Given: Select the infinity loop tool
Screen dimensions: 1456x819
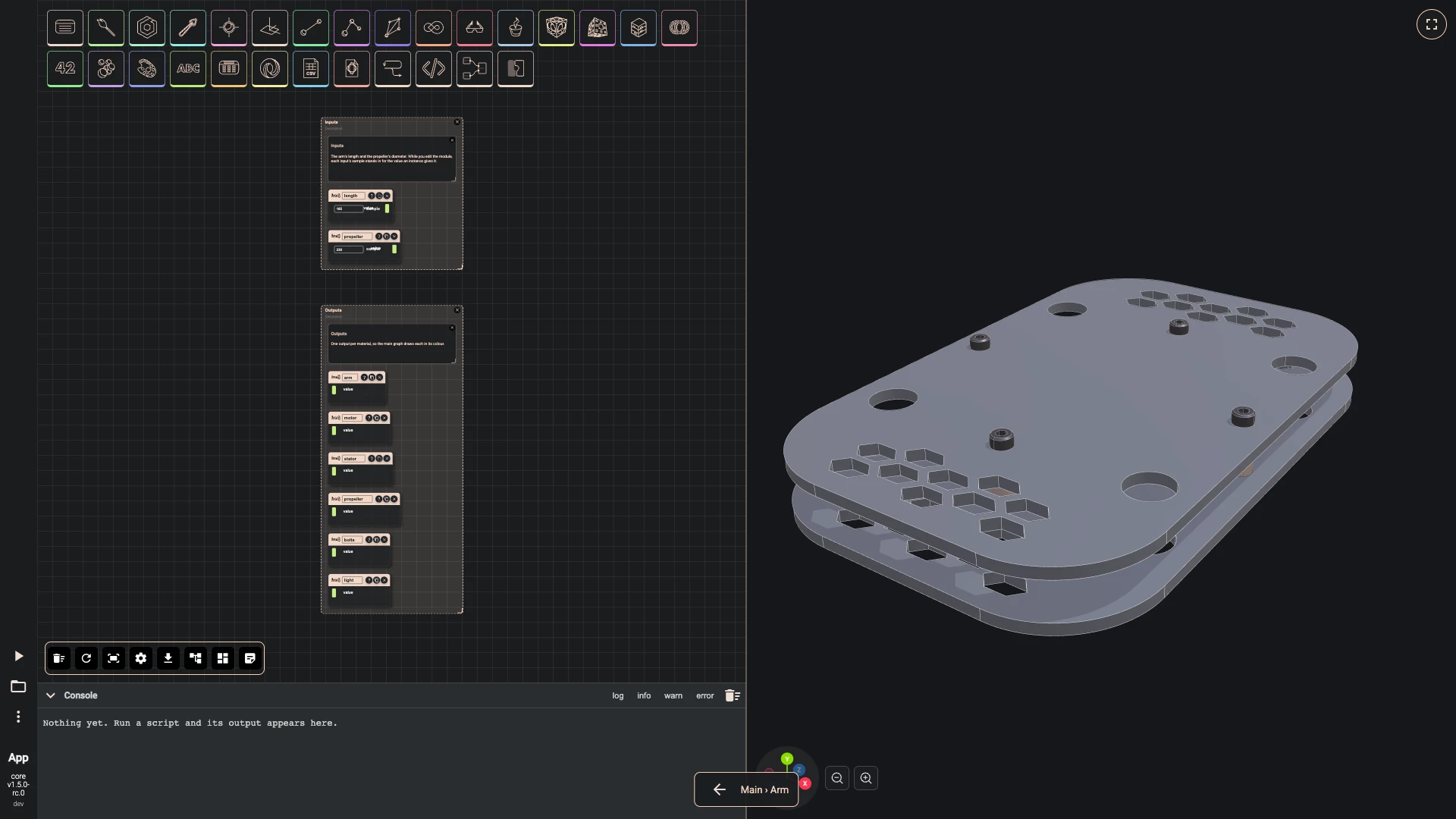Looking at the screenshot, I should click(x=434, y=28).
